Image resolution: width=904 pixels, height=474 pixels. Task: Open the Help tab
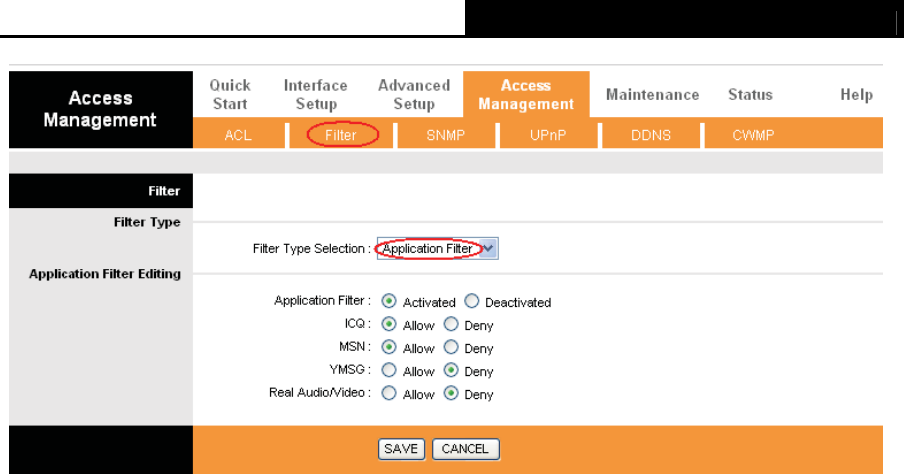[856, 95]
